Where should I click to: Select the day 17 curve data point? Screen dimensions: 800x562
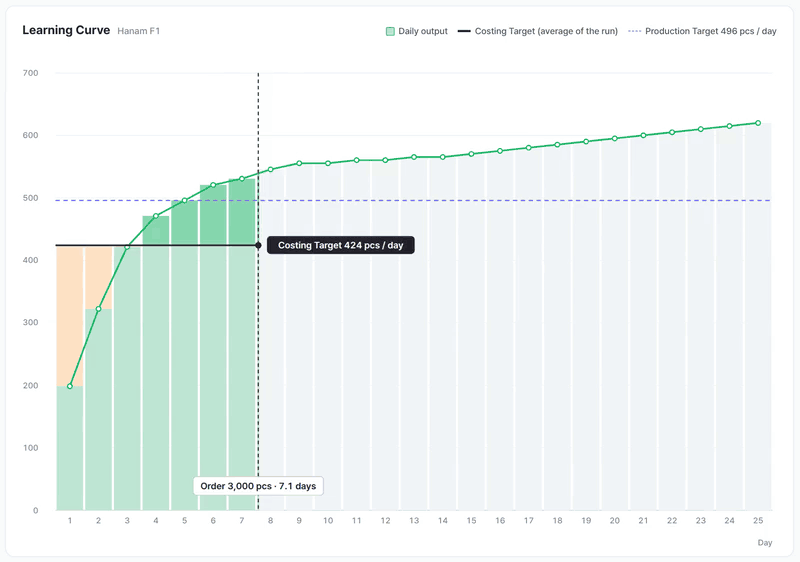[529, 147]
